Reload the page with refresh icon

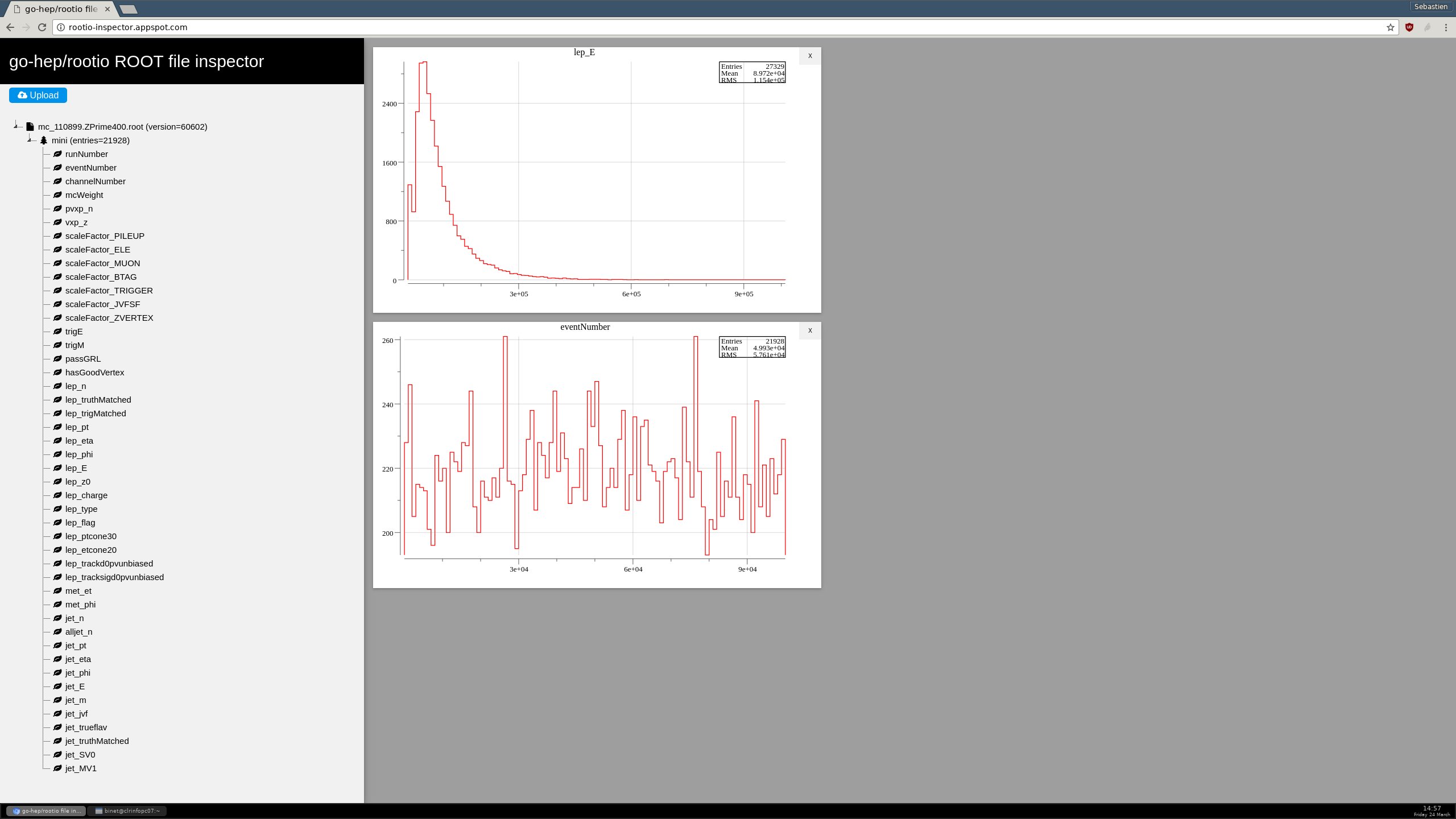(42, 27)
